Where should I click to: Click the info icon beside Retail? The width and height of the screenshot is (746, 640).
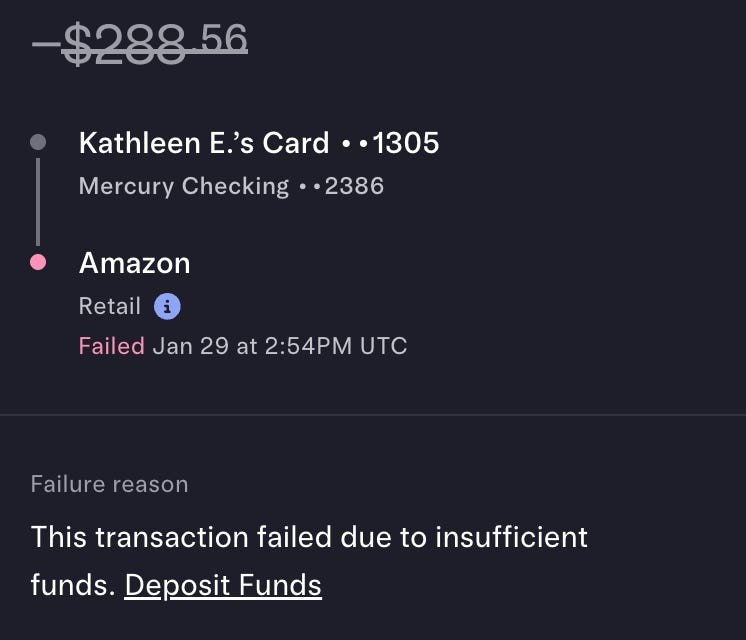pos(167,306)
